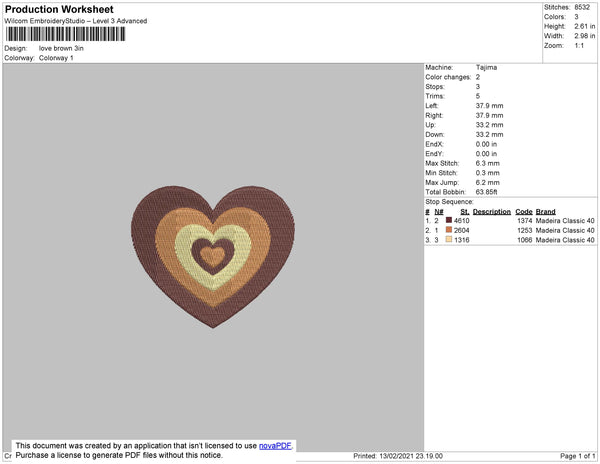Screen dimensions: 600x464
Task: Click the barcode under the worksheet title
Action: 65,34
